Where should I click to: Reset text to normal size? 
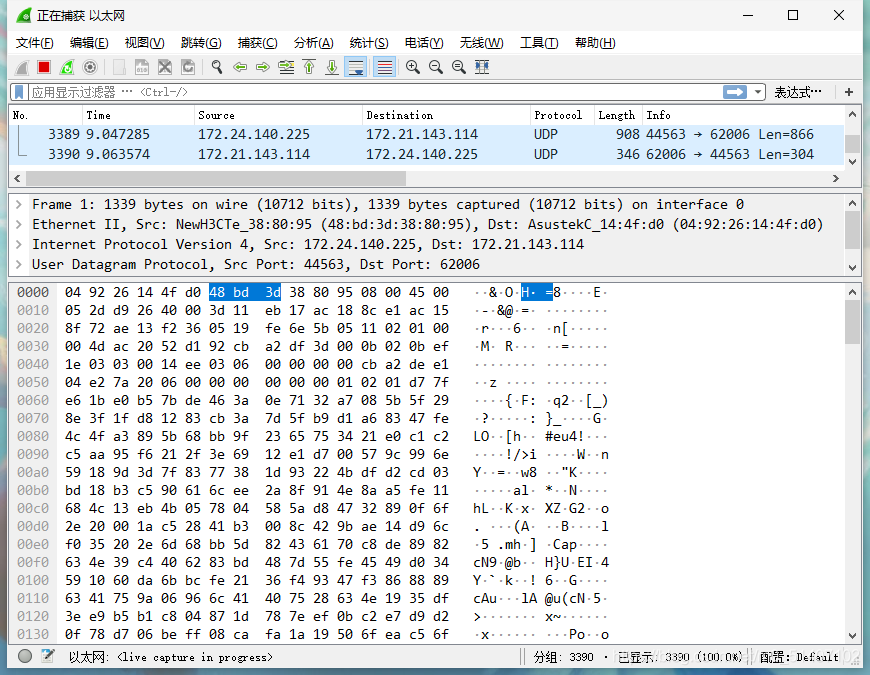[459, 68]
